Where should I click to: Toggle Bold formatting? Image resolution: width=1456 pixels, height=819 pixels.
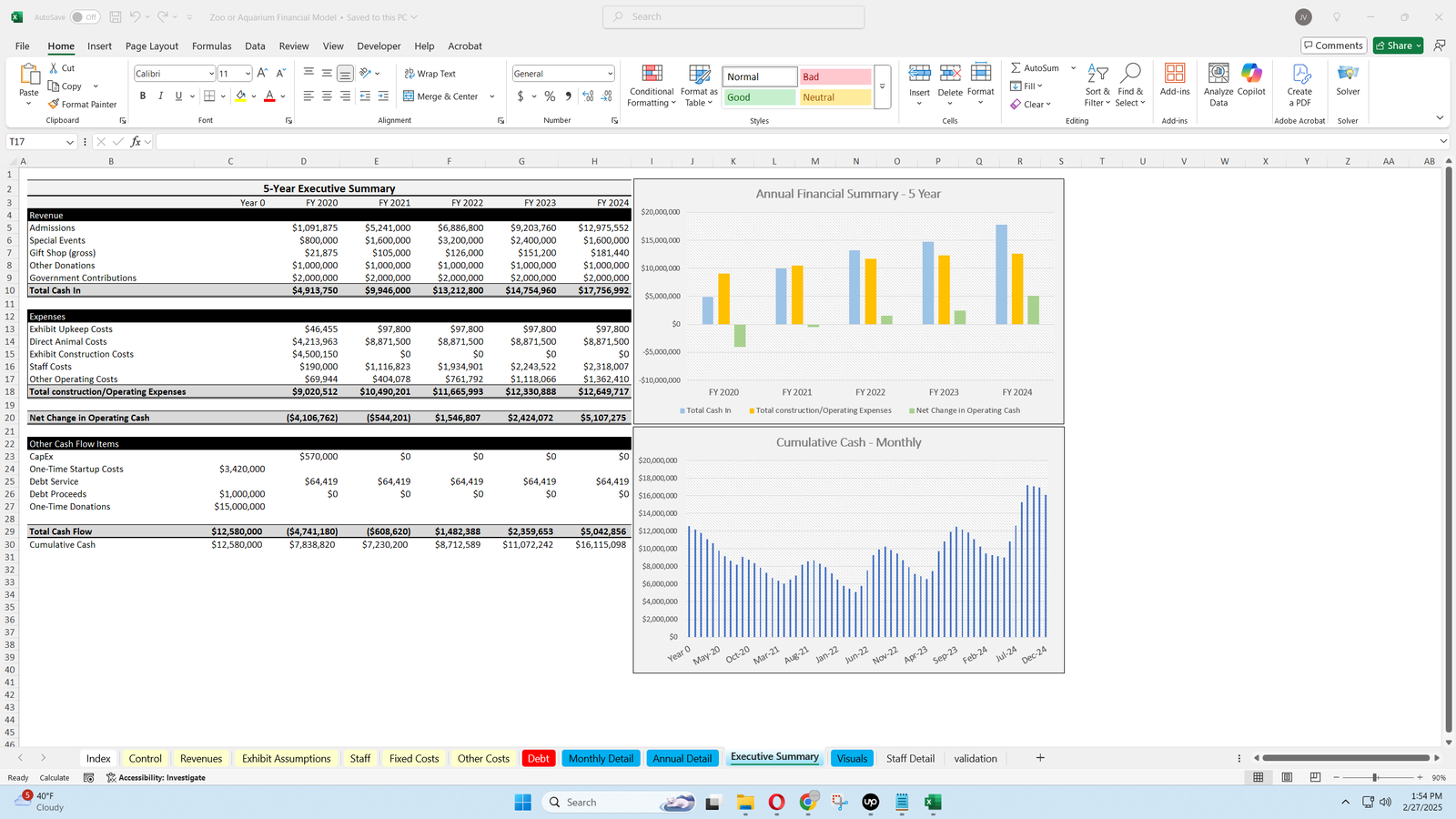tap(143, 96)
